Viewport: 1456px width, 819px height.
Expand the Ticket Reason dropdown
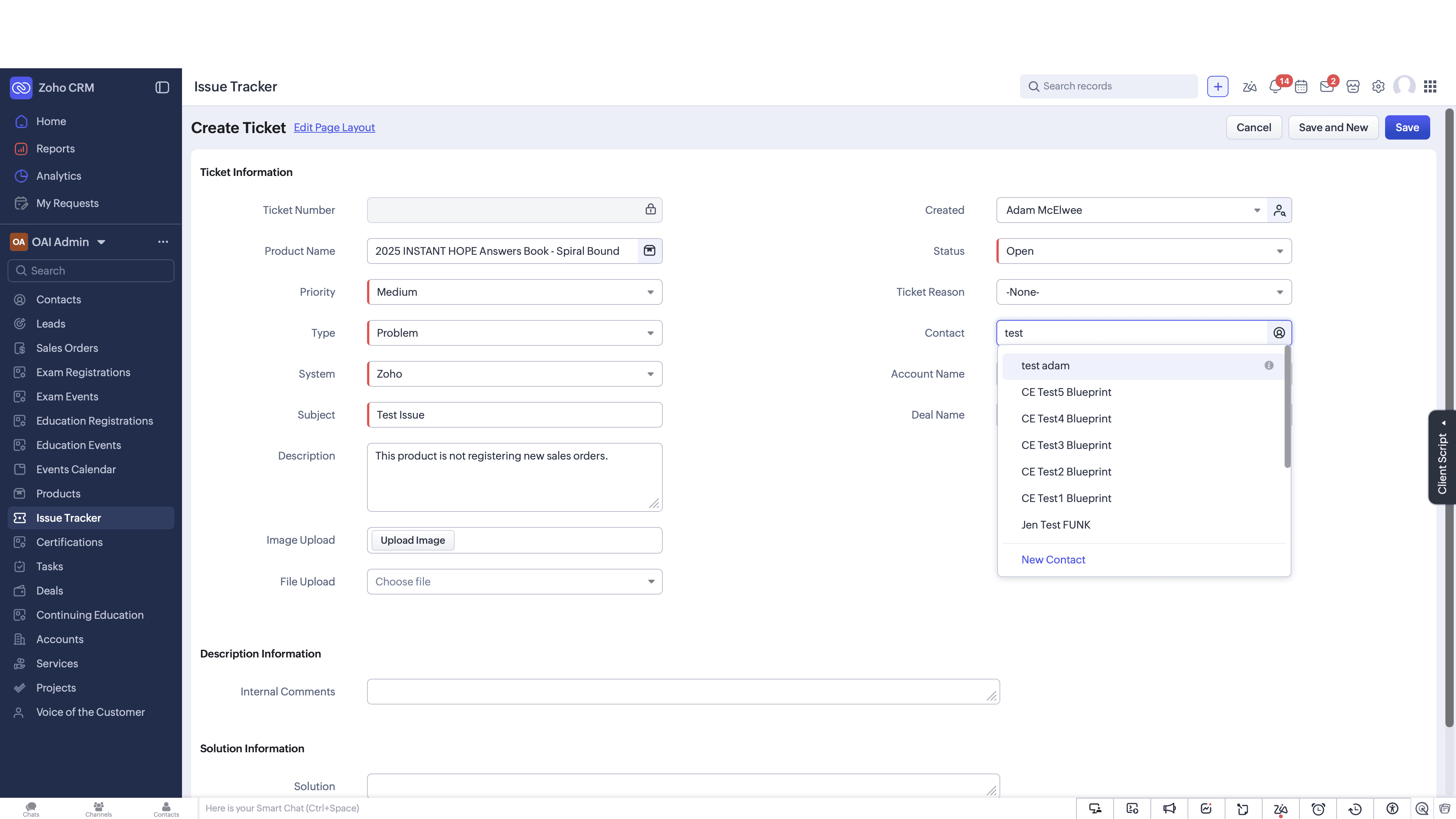[1144, 292]
